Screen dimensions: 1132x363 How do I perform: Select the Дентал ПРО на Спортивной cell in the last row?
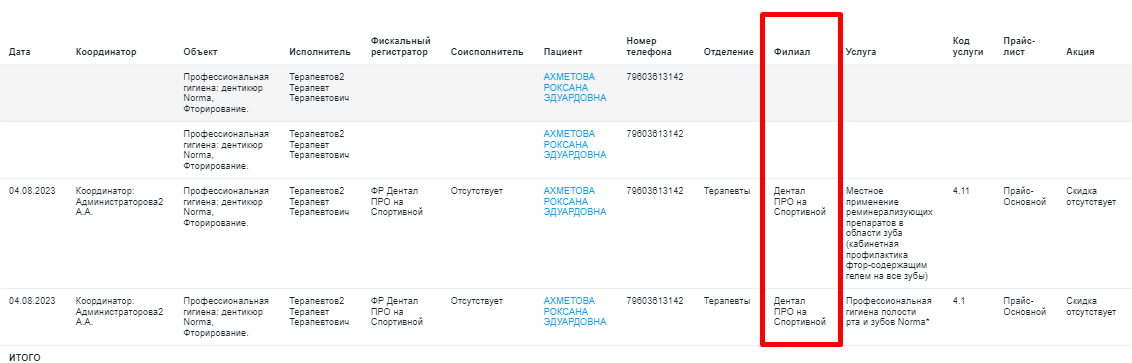coord(799,311)
